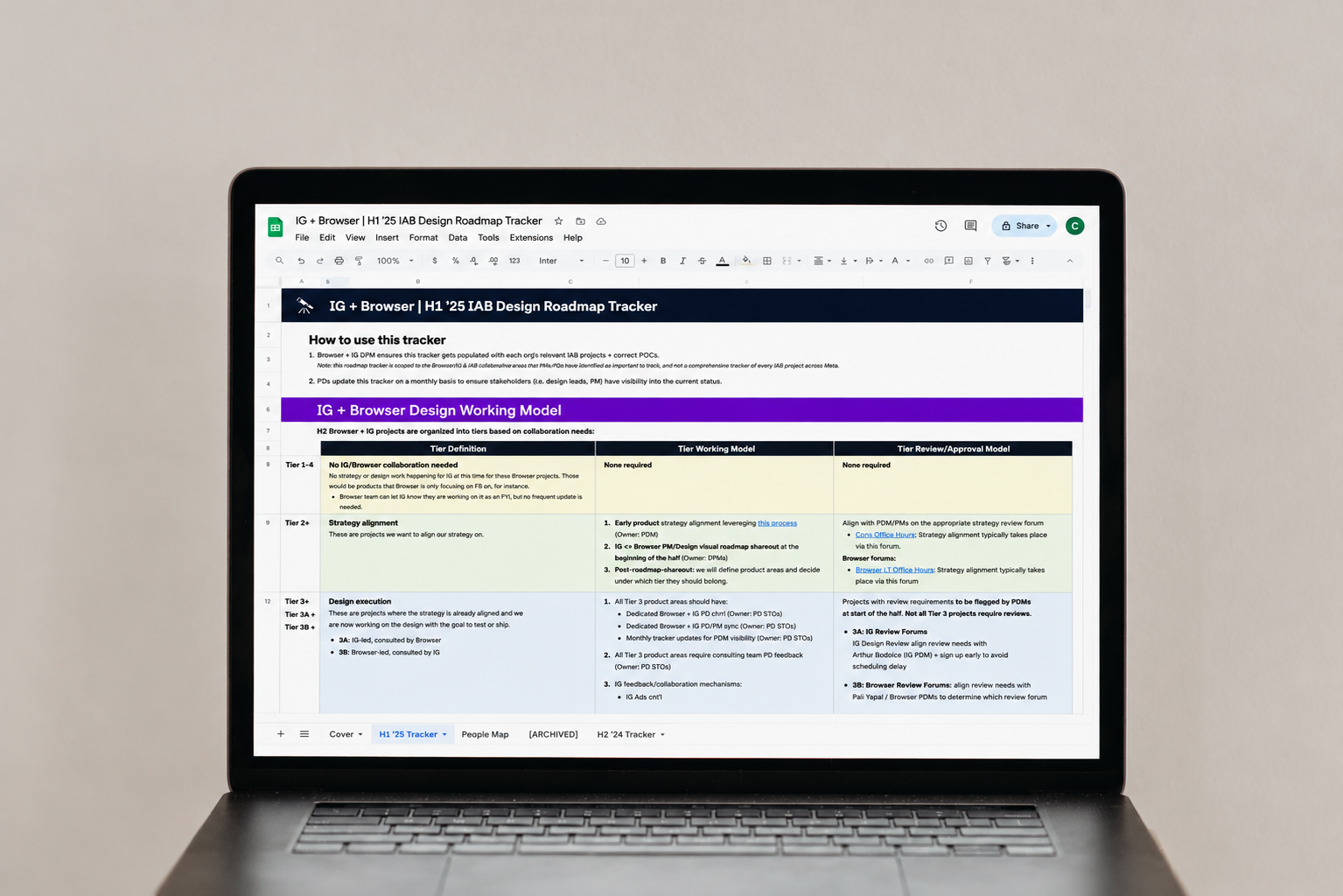Redo the last action
The image size is (1343, 896).
click(320, 261)
